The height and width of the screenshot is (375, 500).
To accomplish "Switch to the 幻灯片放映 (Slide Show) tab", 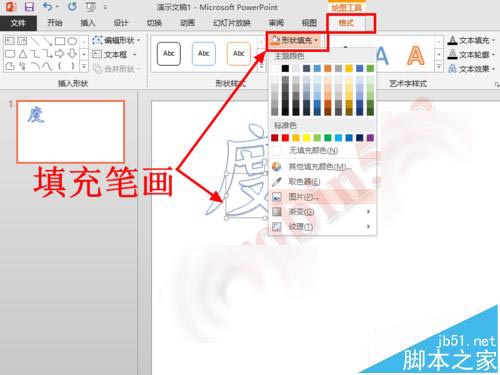I will pyautogui.click(x=232, y=23).
